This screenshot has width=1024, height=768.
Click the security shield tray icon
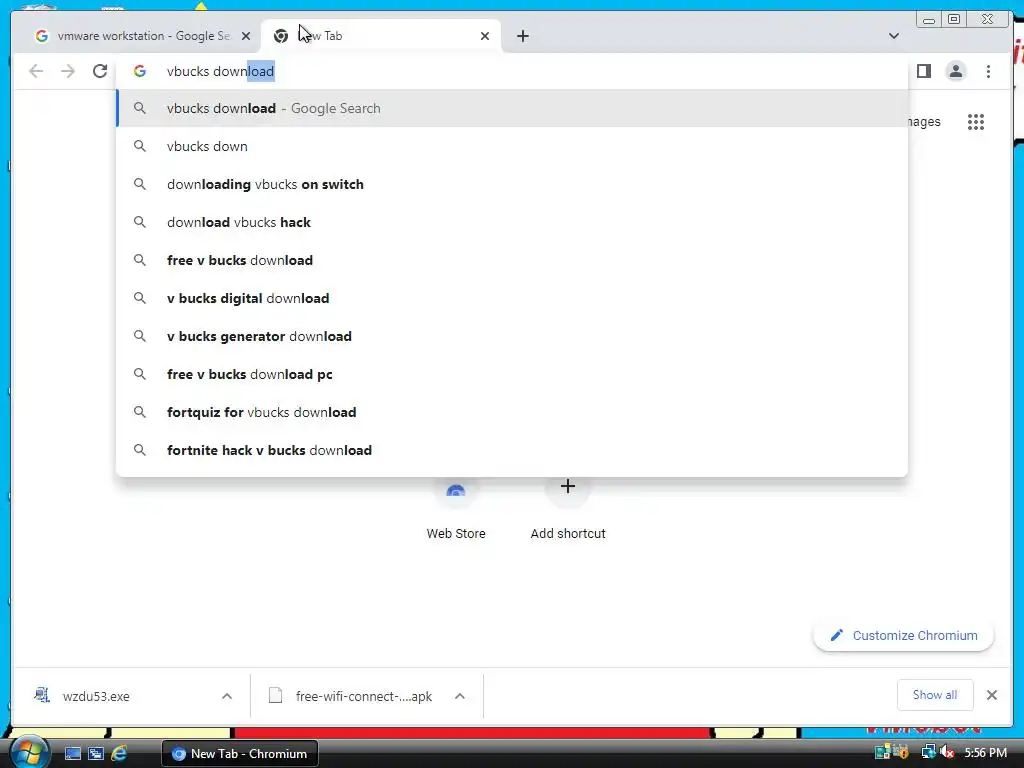(901, 752)
